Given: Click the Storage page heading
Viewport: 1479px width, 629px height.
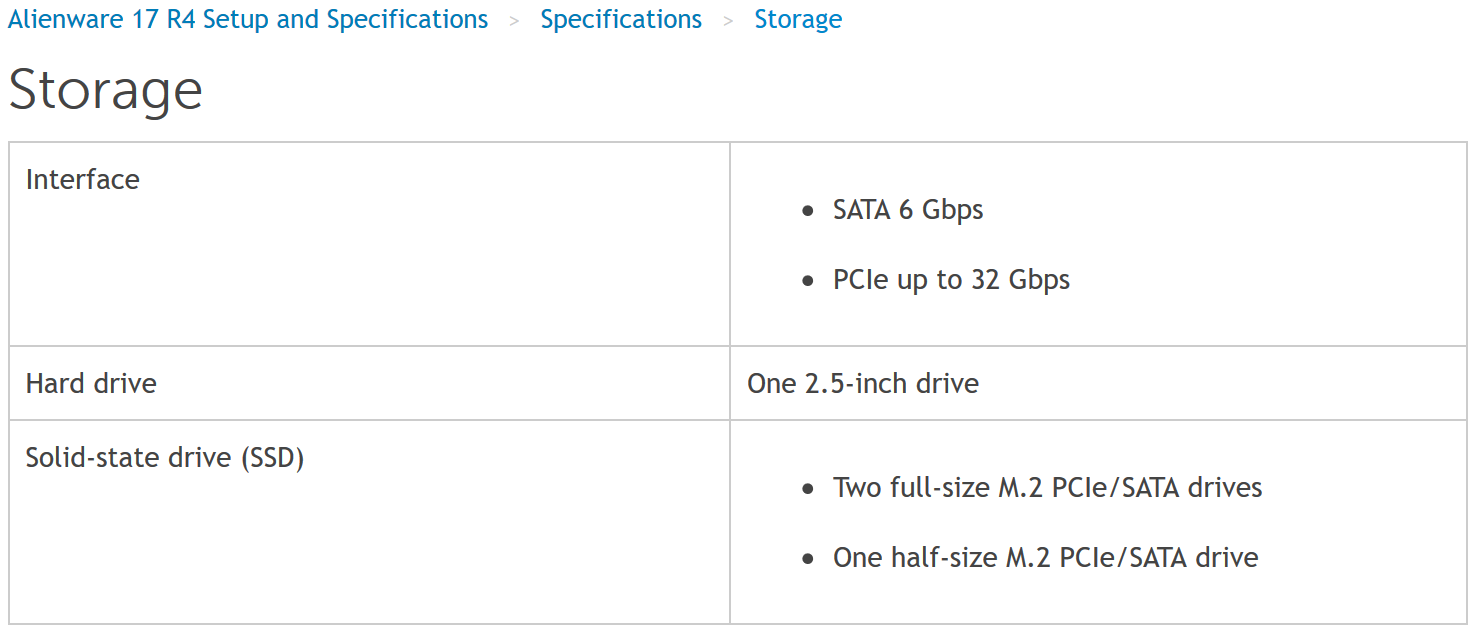Looking at the screenshot, I should click(x=106, y=90).
